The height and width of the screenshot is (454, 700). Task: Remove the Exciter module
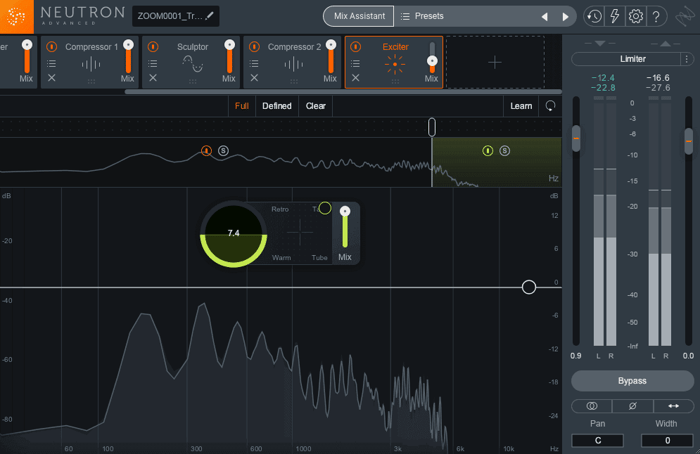[x=356, y=78]
